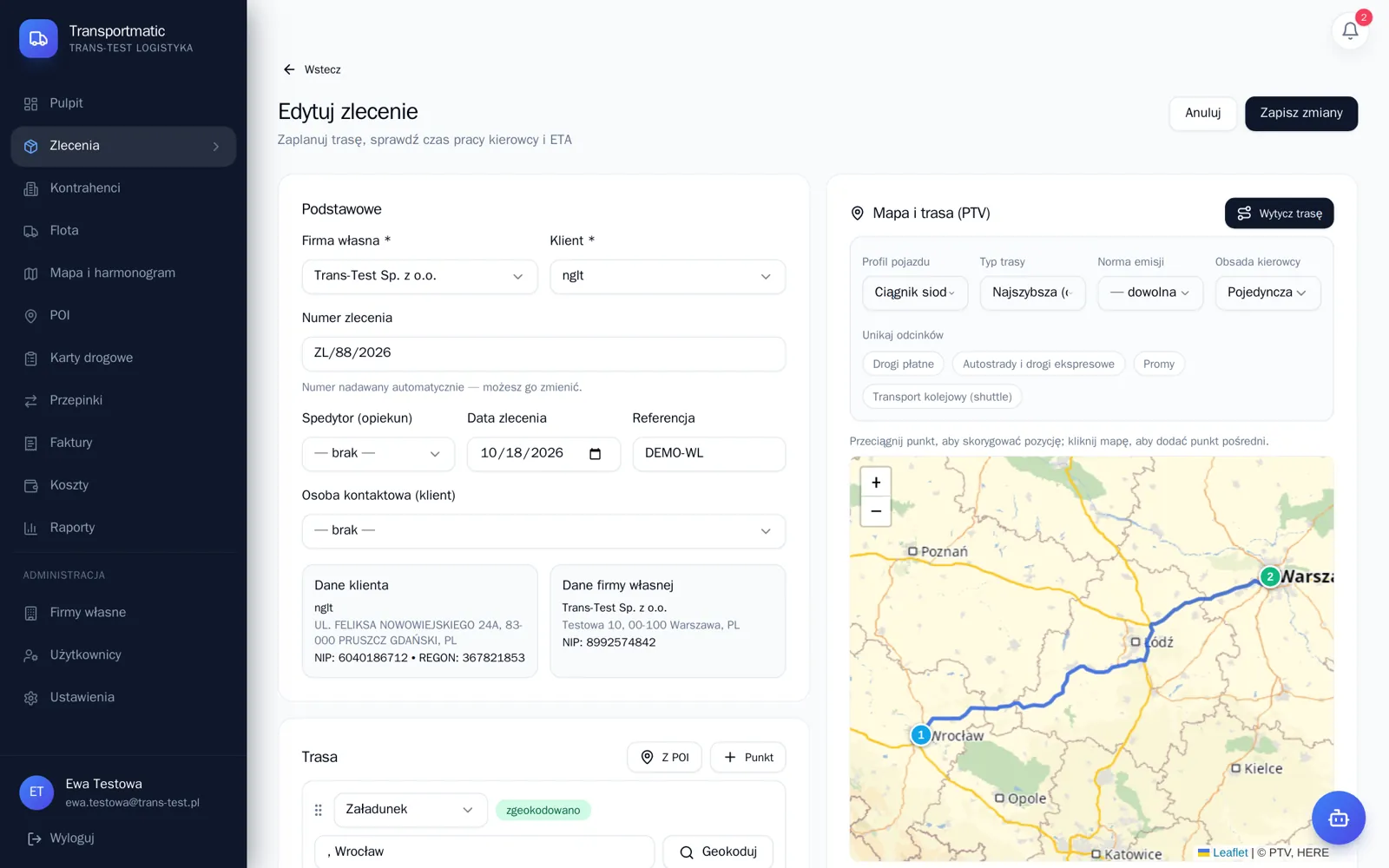This screenshot has height=868, width=1389.
Task: Open the Klient dropdown
Action: pos(668,276)
